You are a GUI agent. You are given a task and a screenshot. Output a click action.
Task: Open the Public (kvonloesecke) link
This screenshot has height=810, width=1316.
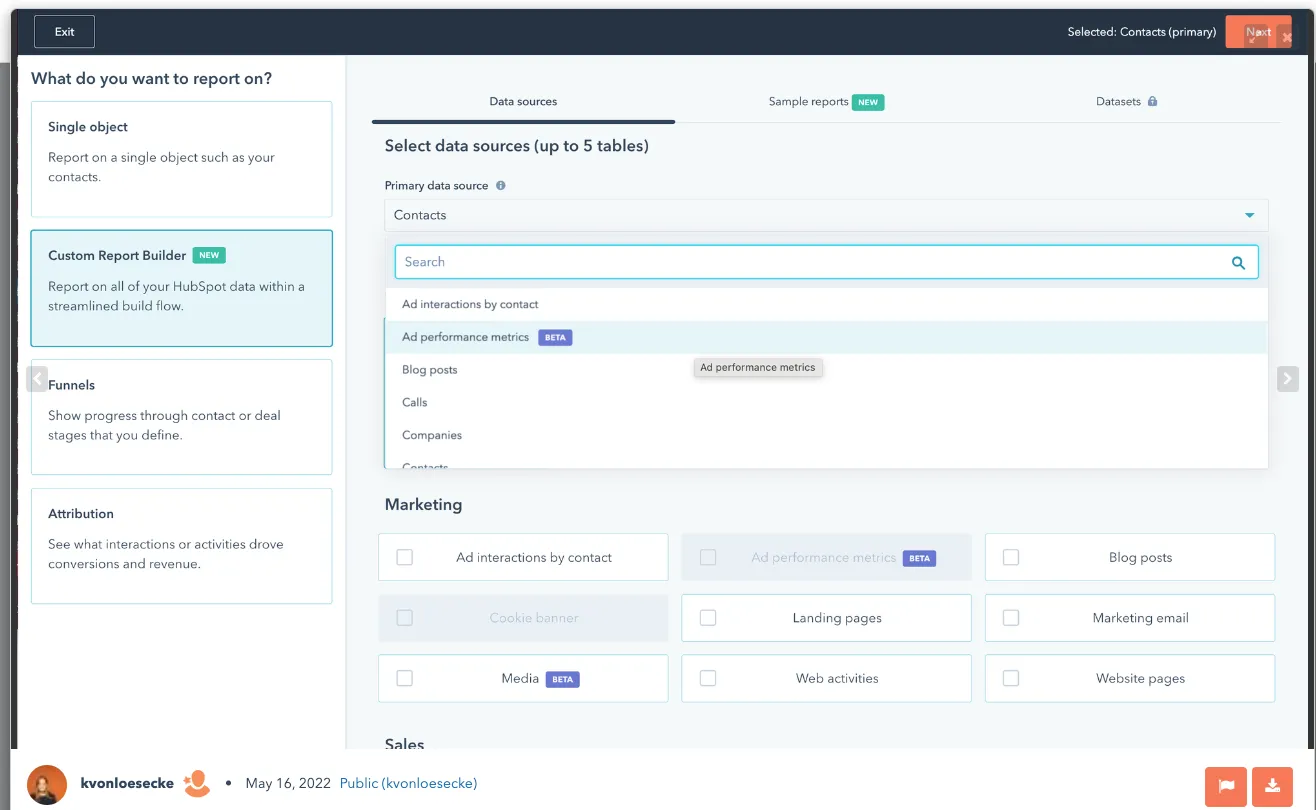408,783
